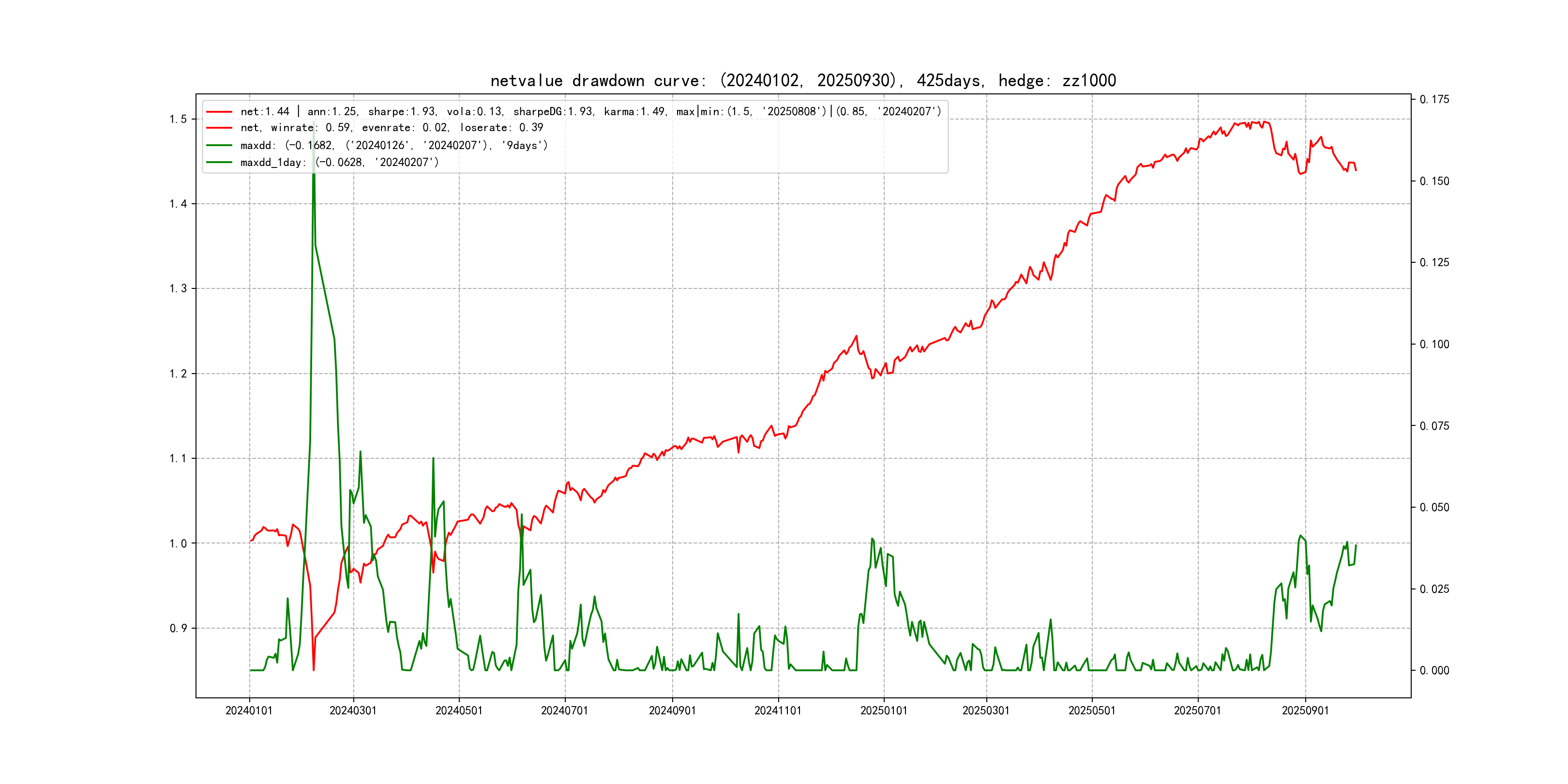Viewport: 1568px width, 784px height.
Task: Click the chart title text
Action: click(803, 80)
